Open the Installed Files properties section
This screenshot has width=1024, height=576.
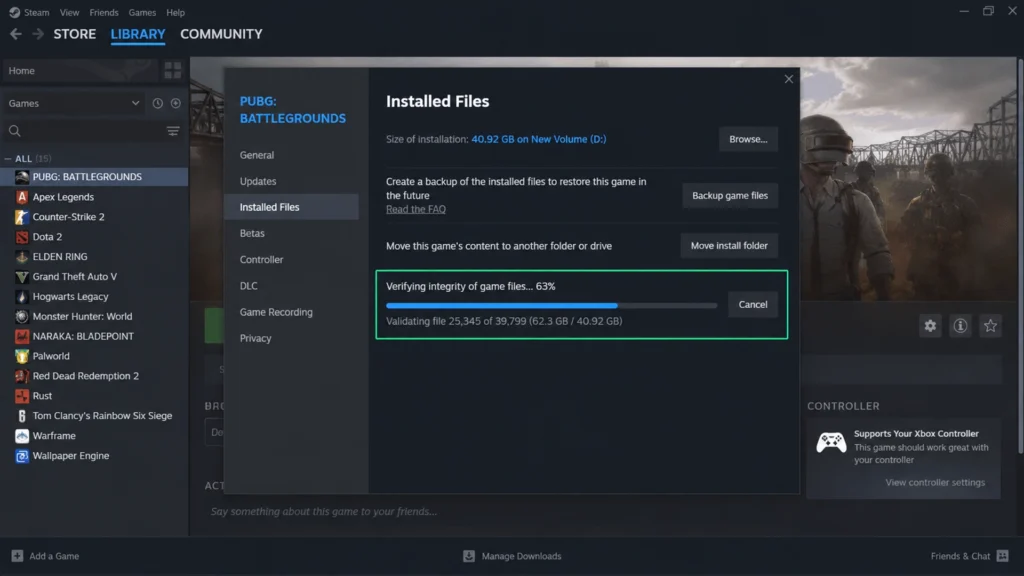291,207
